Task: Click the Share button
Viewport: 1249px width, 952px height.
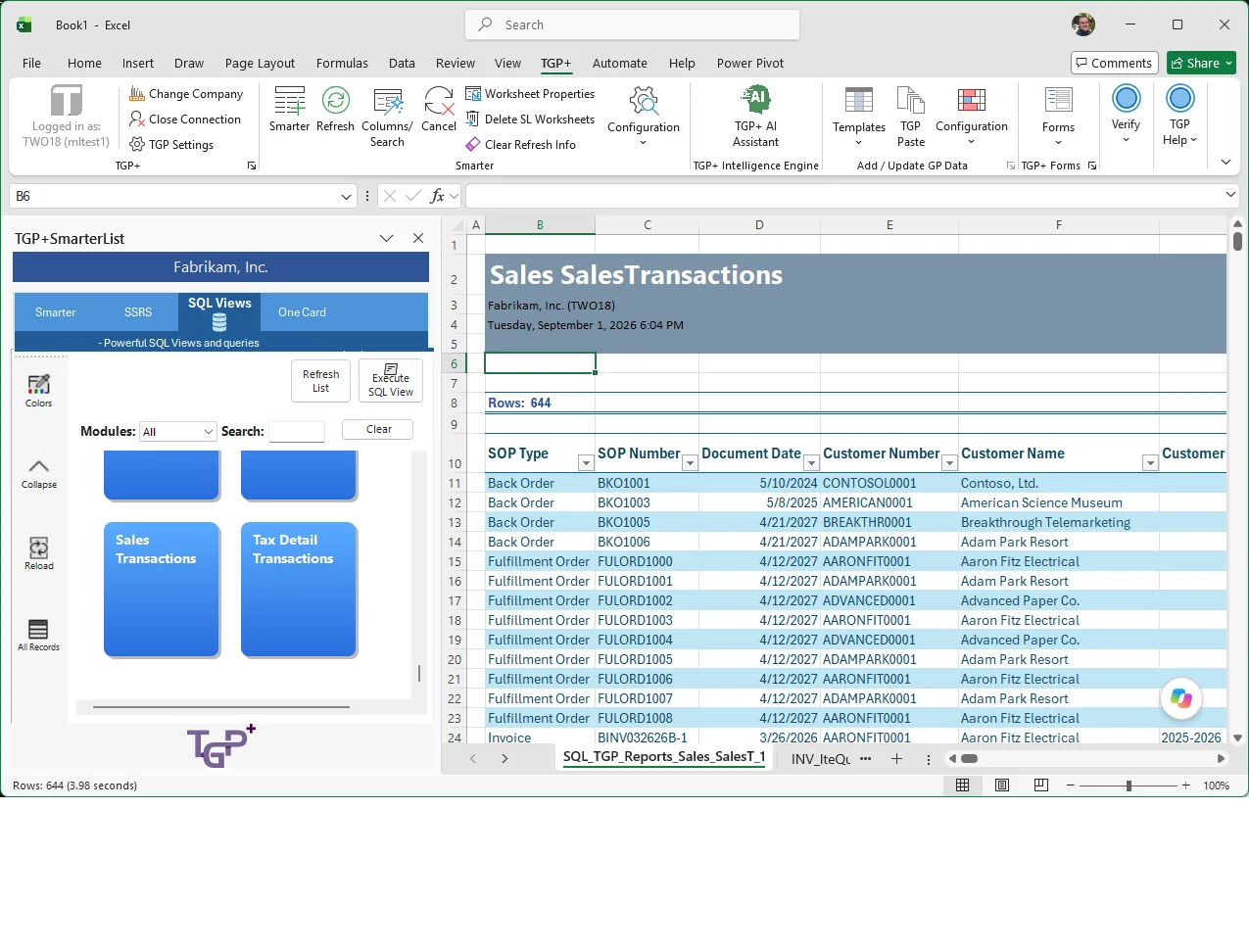Action: [1201, 63]
